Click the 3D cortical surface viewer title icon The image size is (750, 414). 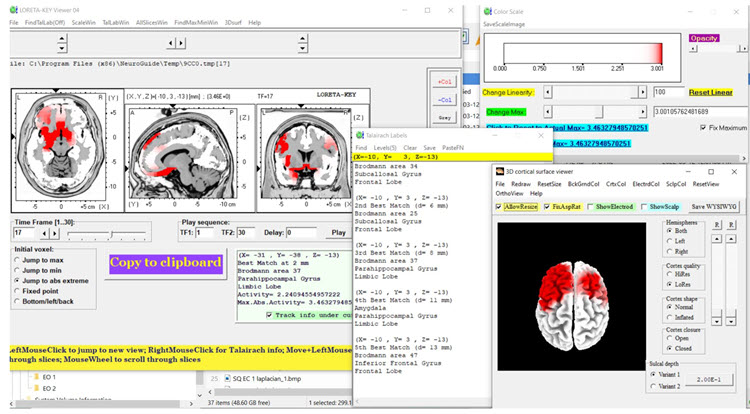pos(500,172)
